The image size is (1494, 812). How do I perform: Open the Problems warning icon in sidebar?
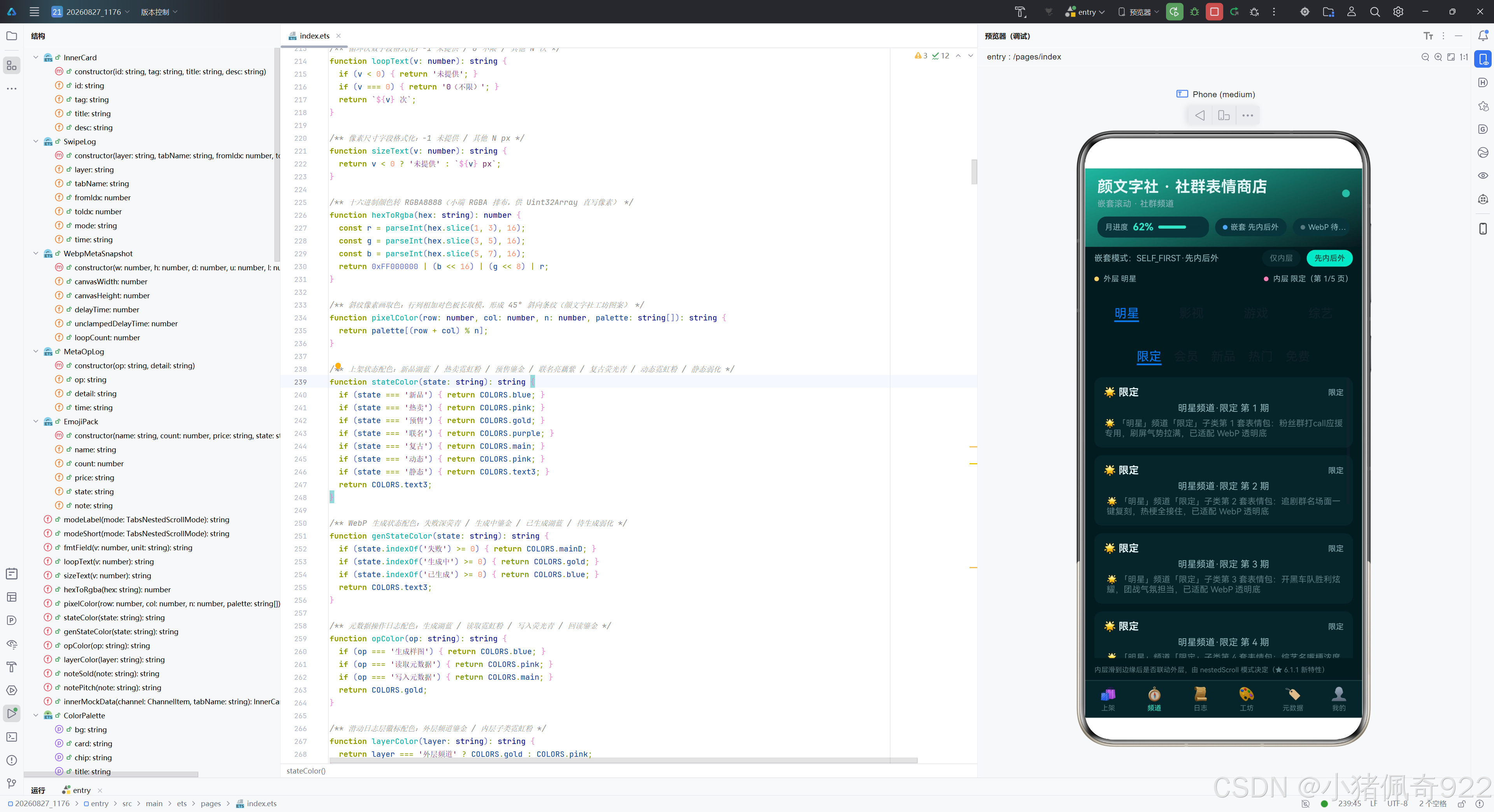click(x=12, y=760)
